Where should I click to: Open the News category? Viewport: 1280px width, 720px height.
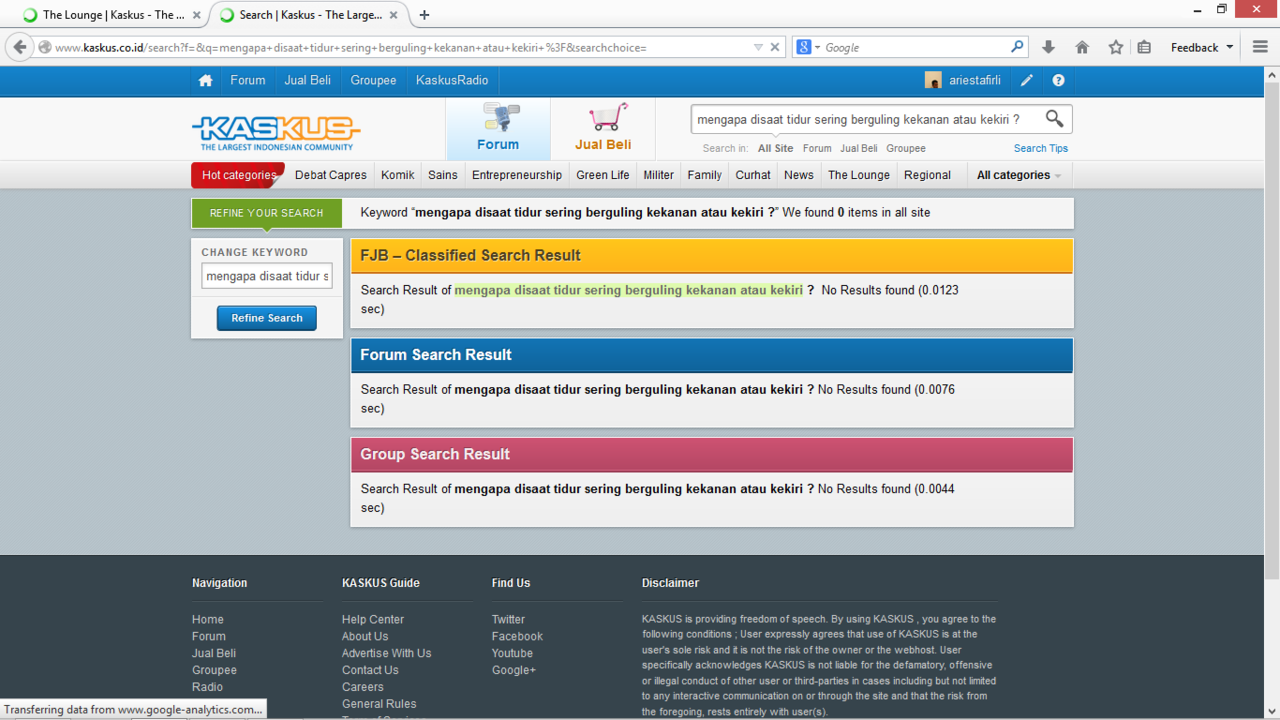point(799,175)
